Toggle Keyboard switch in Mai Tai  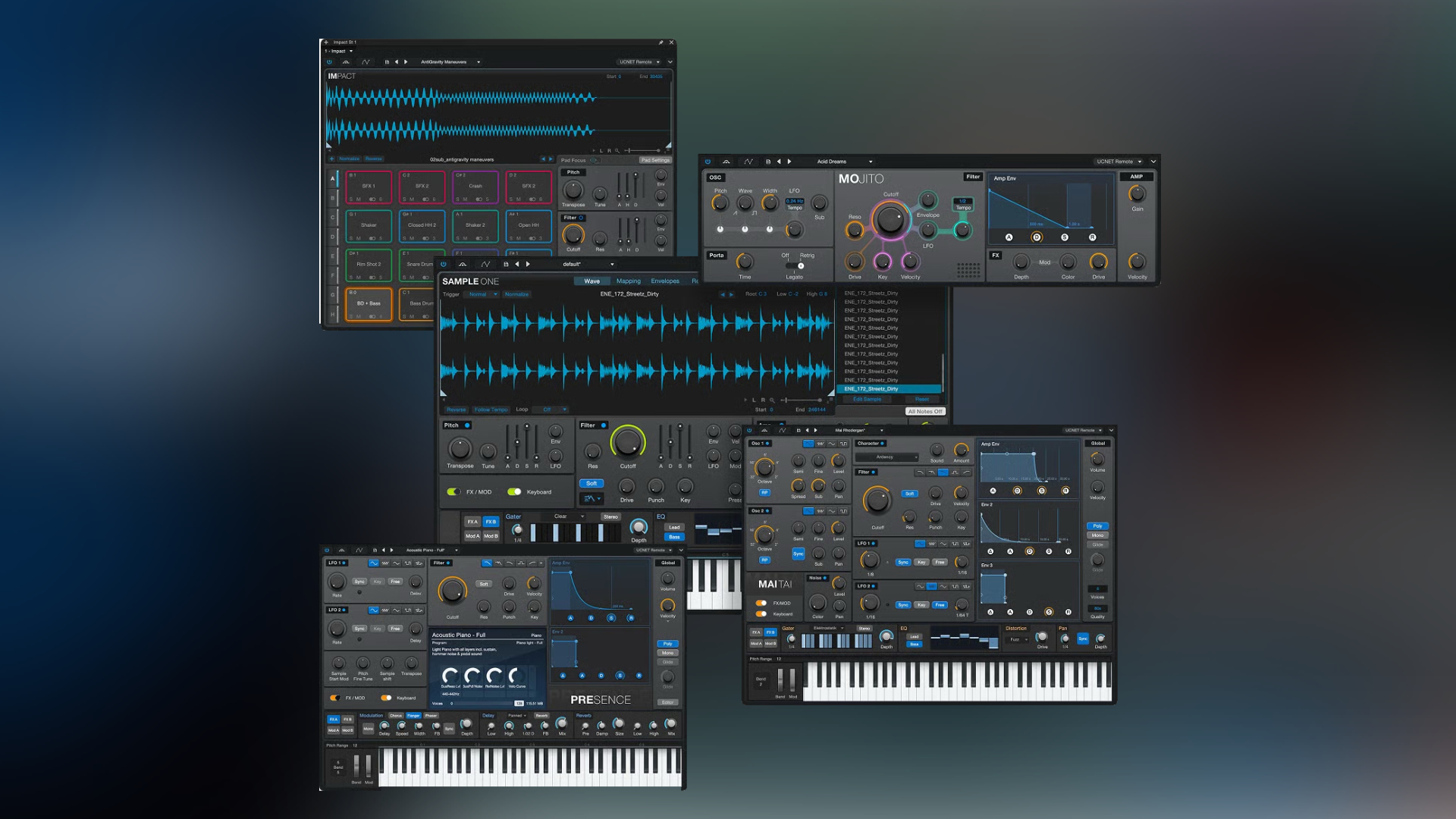pos(761,614)
